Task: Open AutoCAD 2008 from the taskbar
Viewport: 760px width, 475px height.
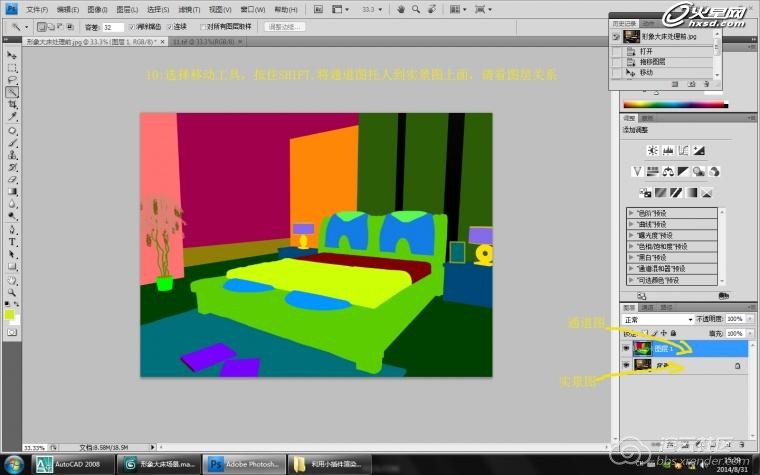Action: click(73, 464)
